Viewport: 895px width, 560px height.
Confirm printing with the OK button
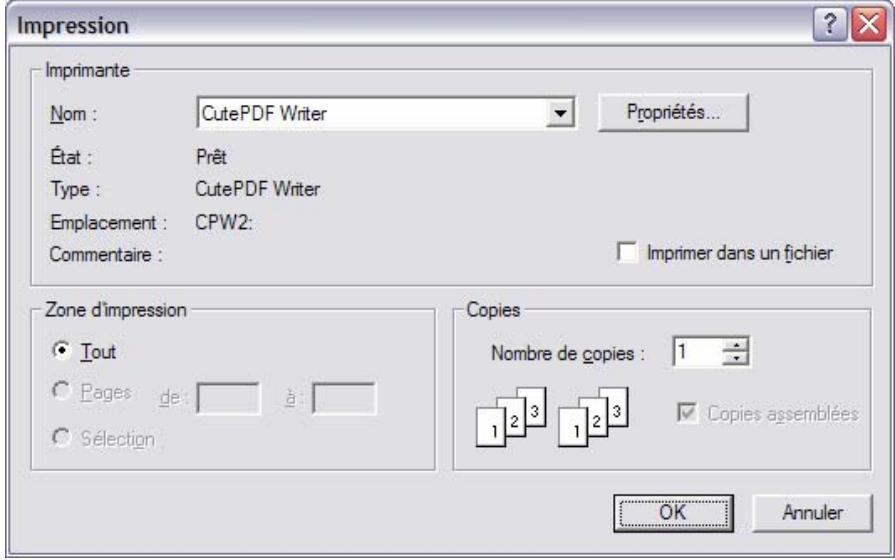point(674,513)
